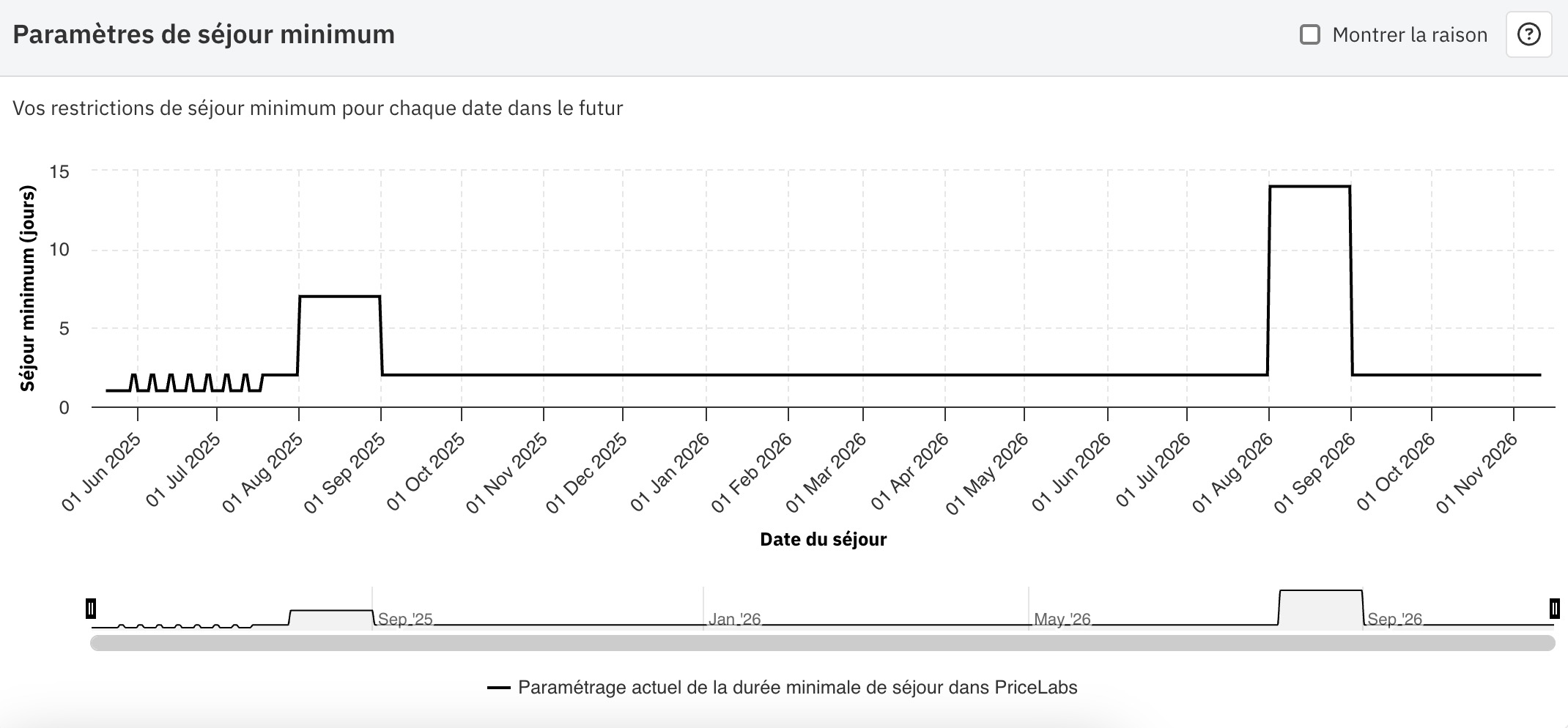Click the 14-day plateau in August 2026

1309,187
